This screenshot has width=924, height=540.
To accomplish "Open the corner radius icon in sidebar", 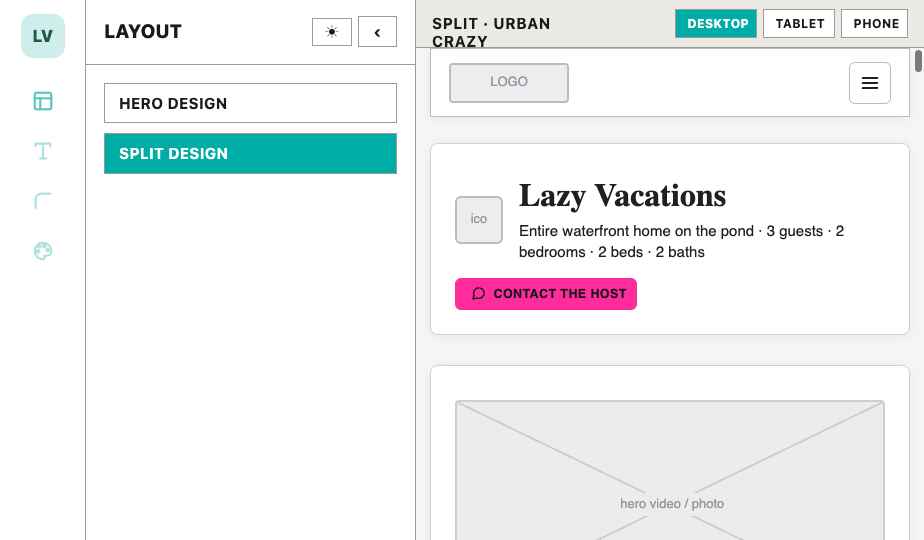I will click(42, 201).
